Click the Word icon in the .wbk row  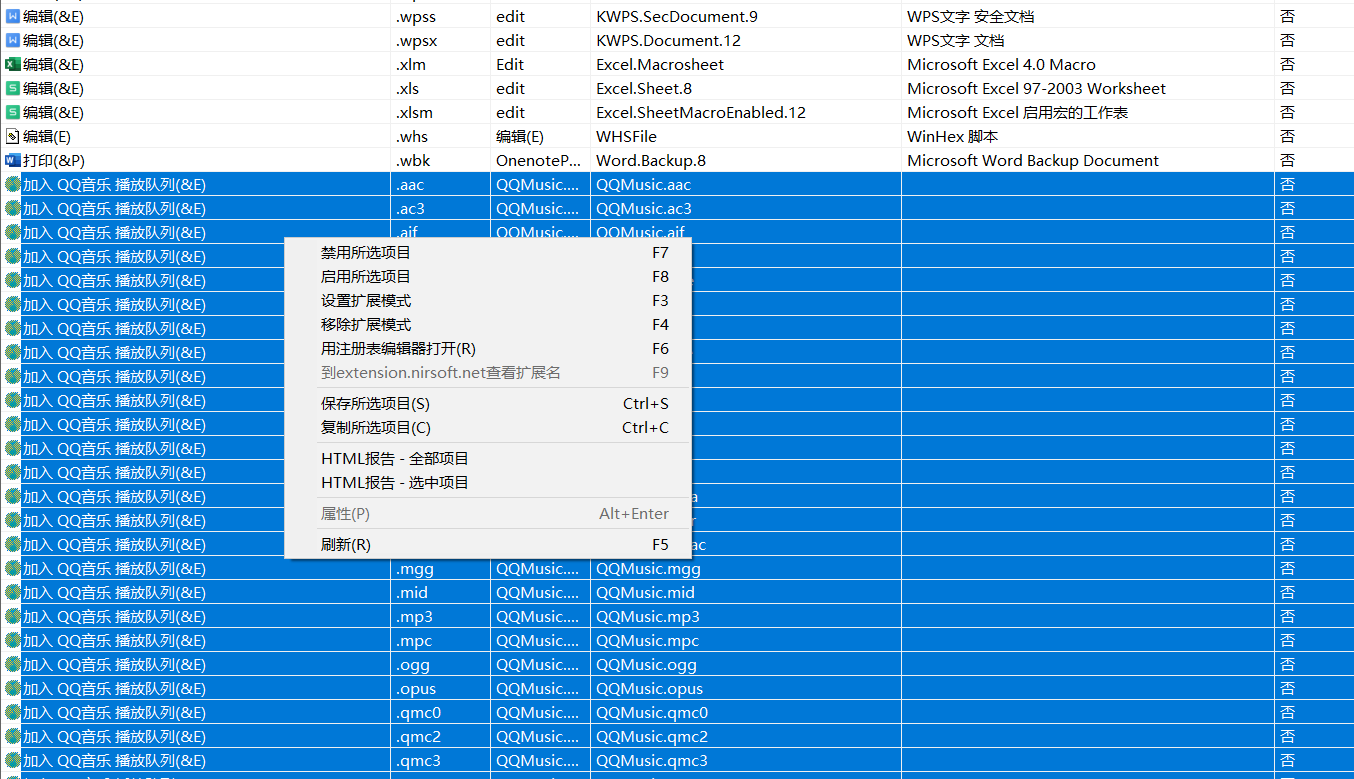tap(12, 160)
